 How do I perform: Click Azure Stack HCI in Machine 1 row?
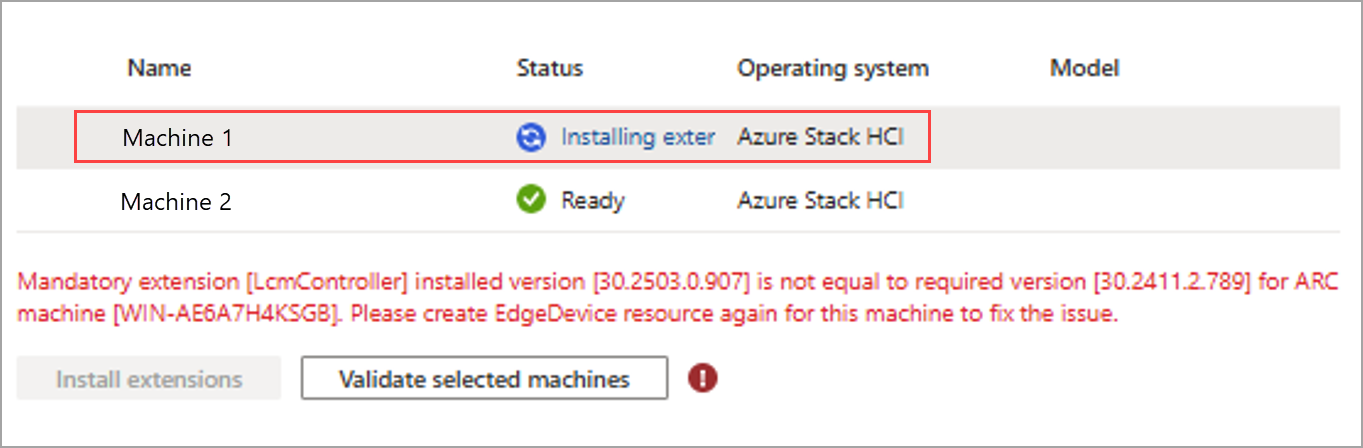pos(821,138)
